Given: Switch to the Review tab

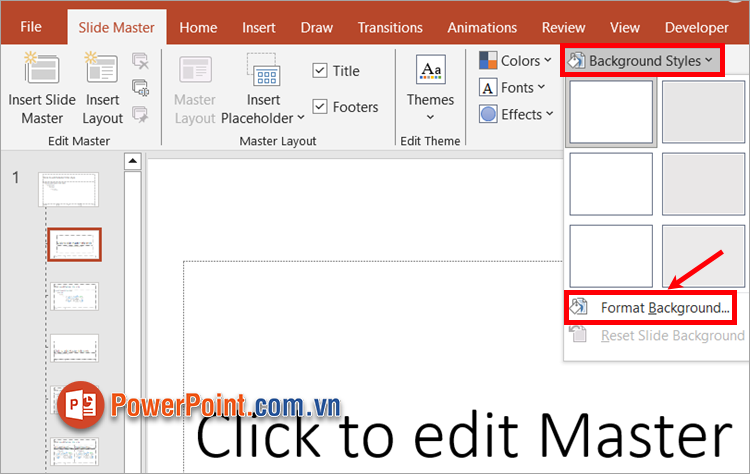Looking at the screenshot, I should pyautogui.click(x=563, y=28).
